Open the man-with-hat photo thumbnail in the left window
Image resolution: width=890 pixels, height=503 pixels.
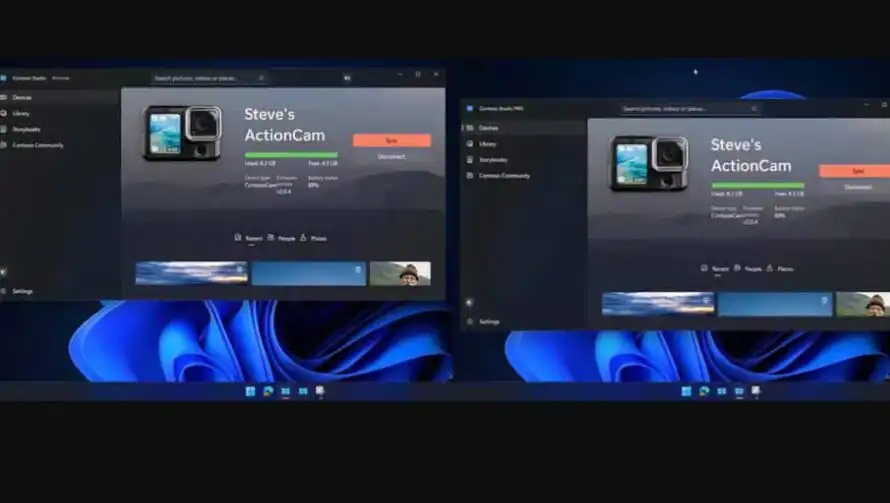tap(400, 273)
